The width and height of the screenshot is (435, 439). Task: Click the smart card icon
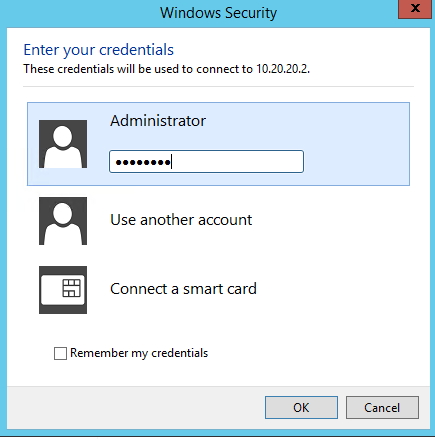coord(63,290)
